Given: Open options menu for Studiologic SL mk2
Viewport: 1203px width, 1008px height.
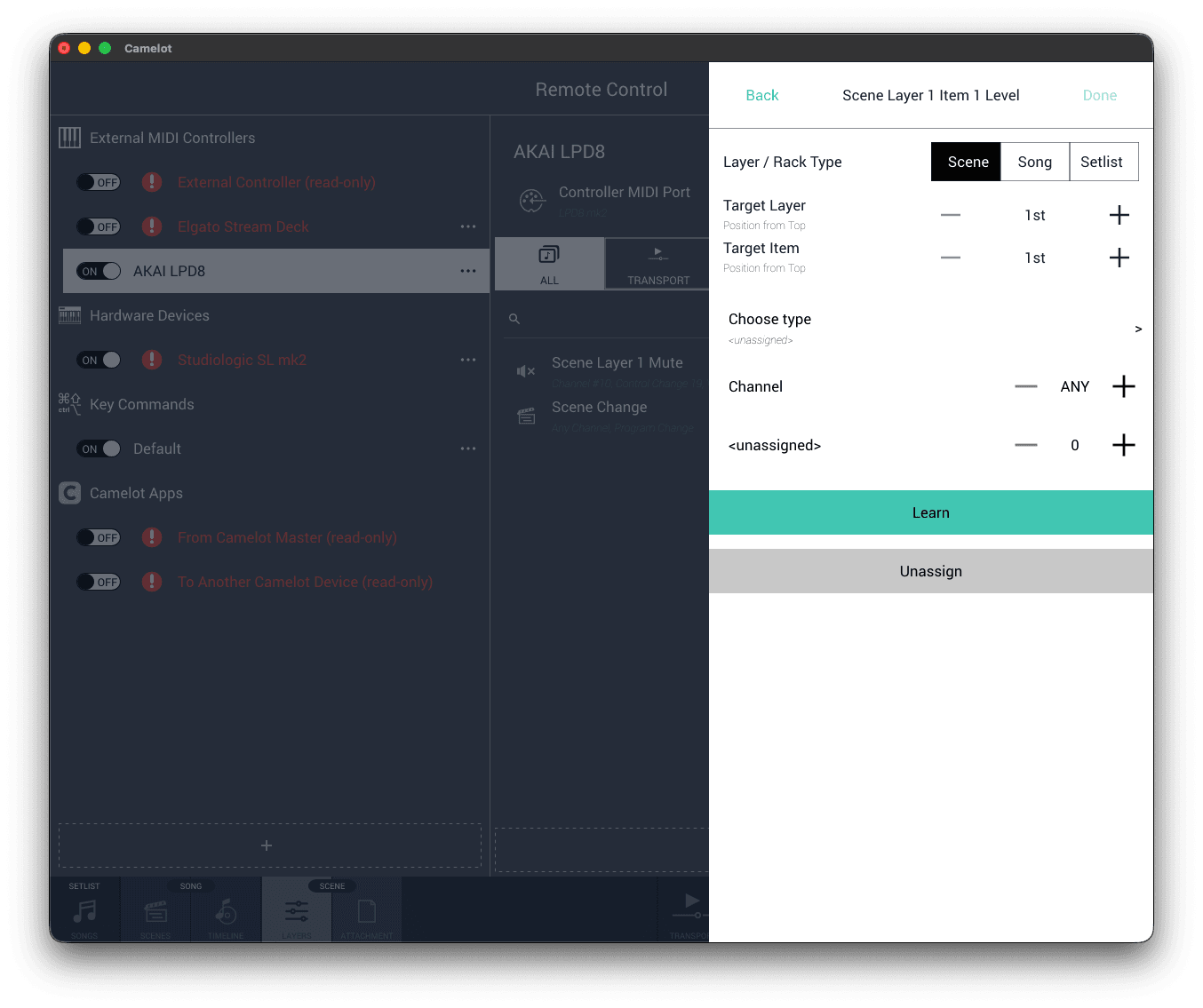Looking at the screenshot, I should point(468,360).
